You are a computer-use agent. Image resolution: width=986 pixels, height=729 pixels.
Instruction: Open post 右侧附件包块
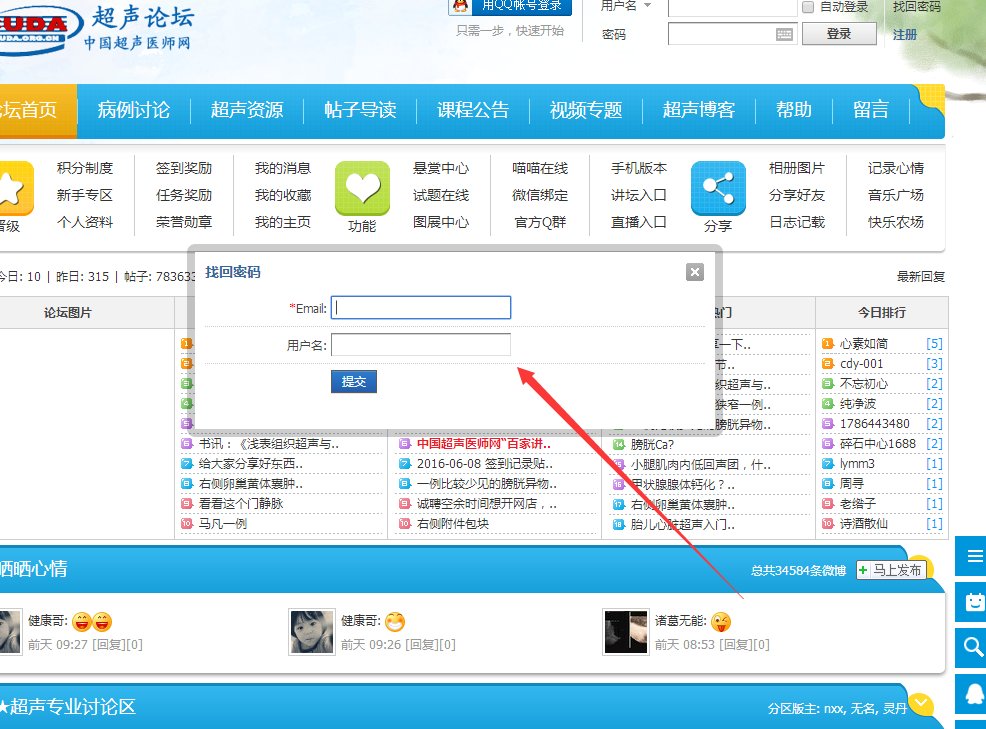(x=453, y=524)
